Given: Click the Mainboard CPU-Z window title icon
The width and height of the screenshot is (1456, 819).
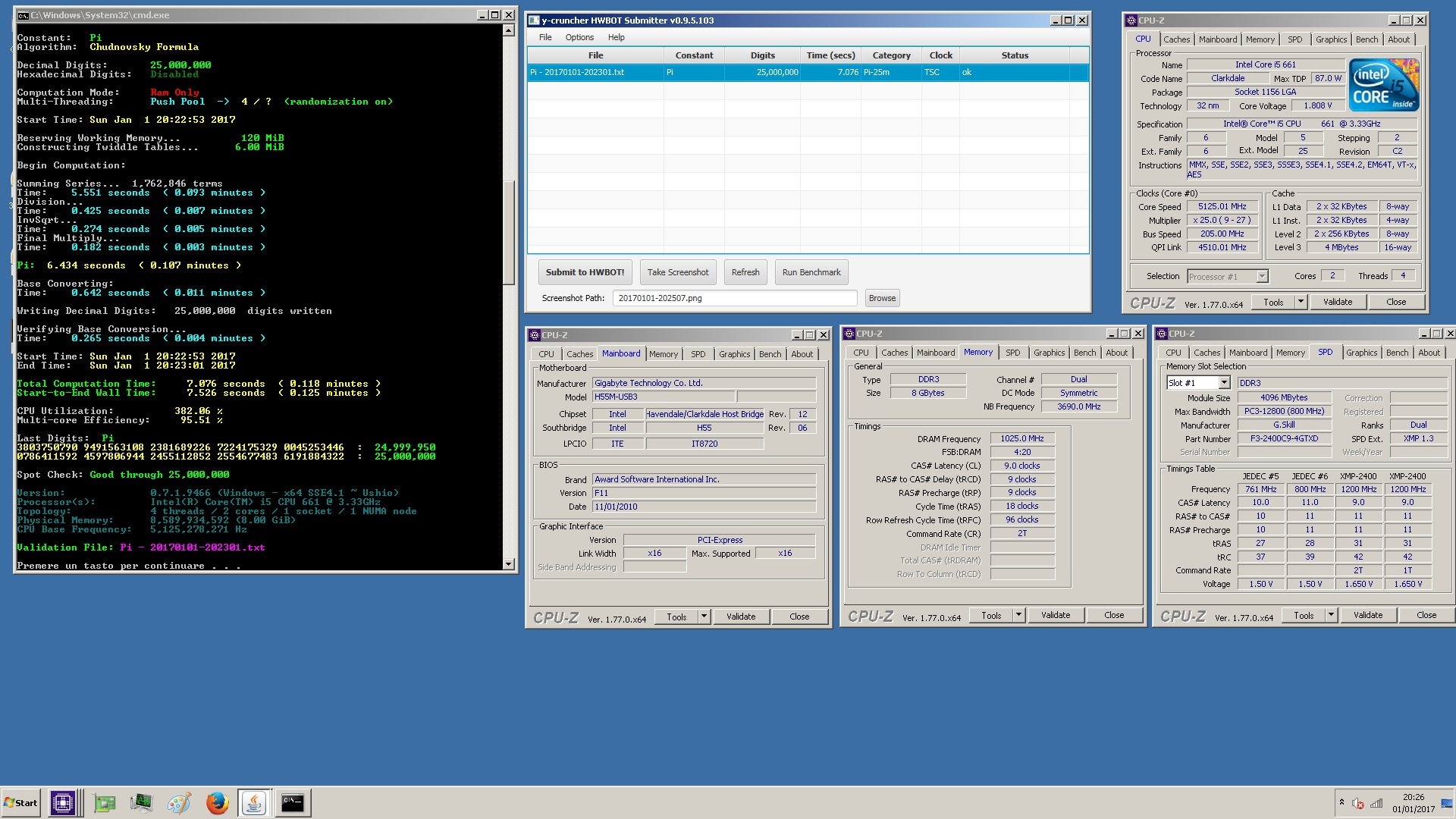Looking at the screenshot, I should coord(535,335).
